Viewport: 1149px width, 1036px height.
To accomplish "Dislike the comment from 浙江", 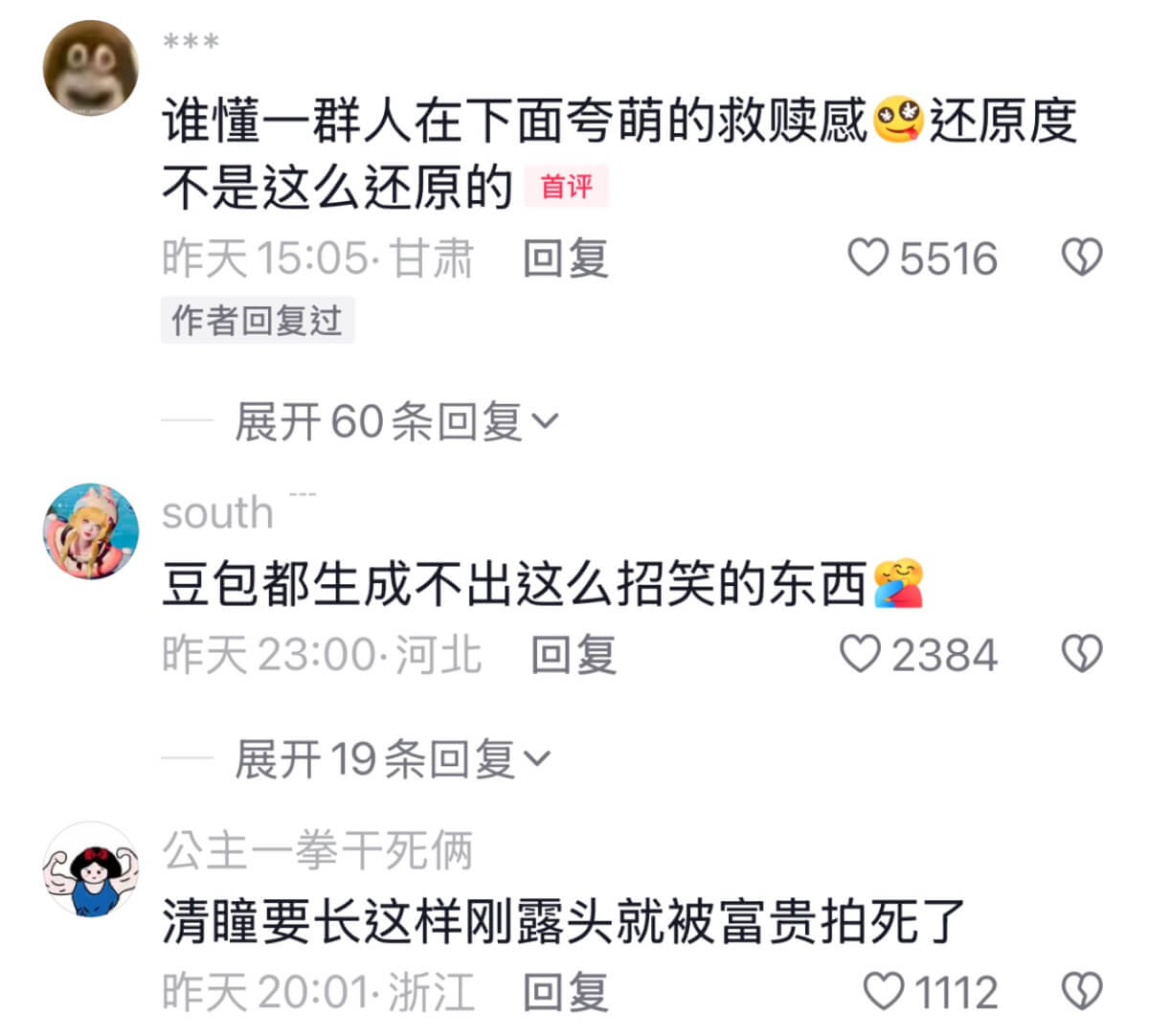I will (x=1082, y=992).
